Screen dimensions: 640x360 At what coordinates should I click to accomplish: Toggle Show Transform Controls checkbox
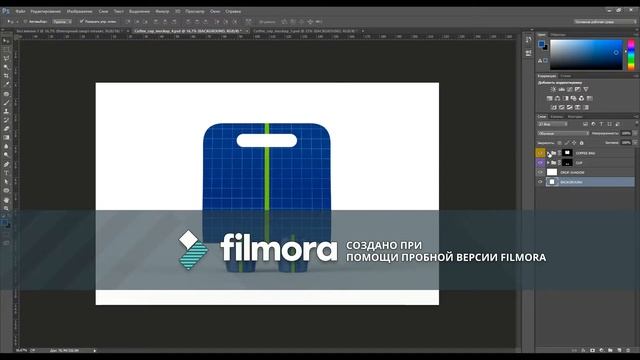(x=82, y=21)
